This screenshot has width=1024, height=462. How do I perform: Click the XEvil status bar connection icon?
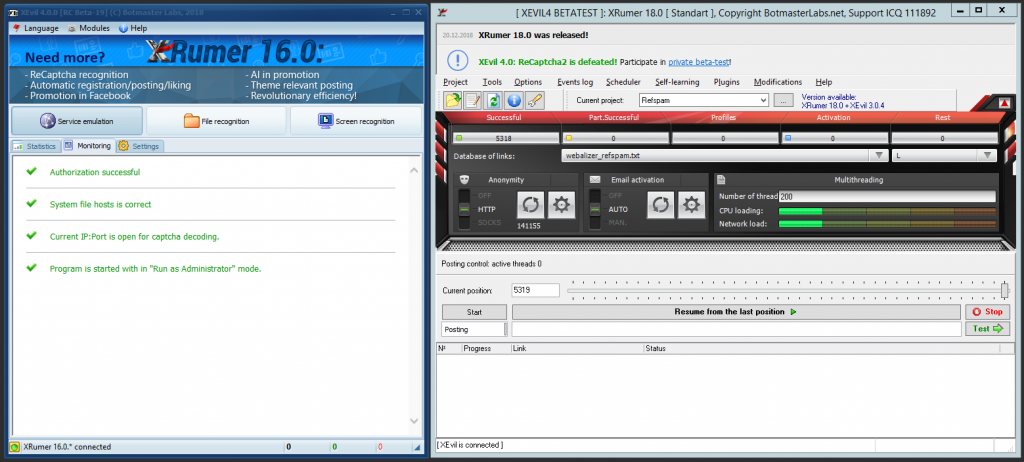14,447
